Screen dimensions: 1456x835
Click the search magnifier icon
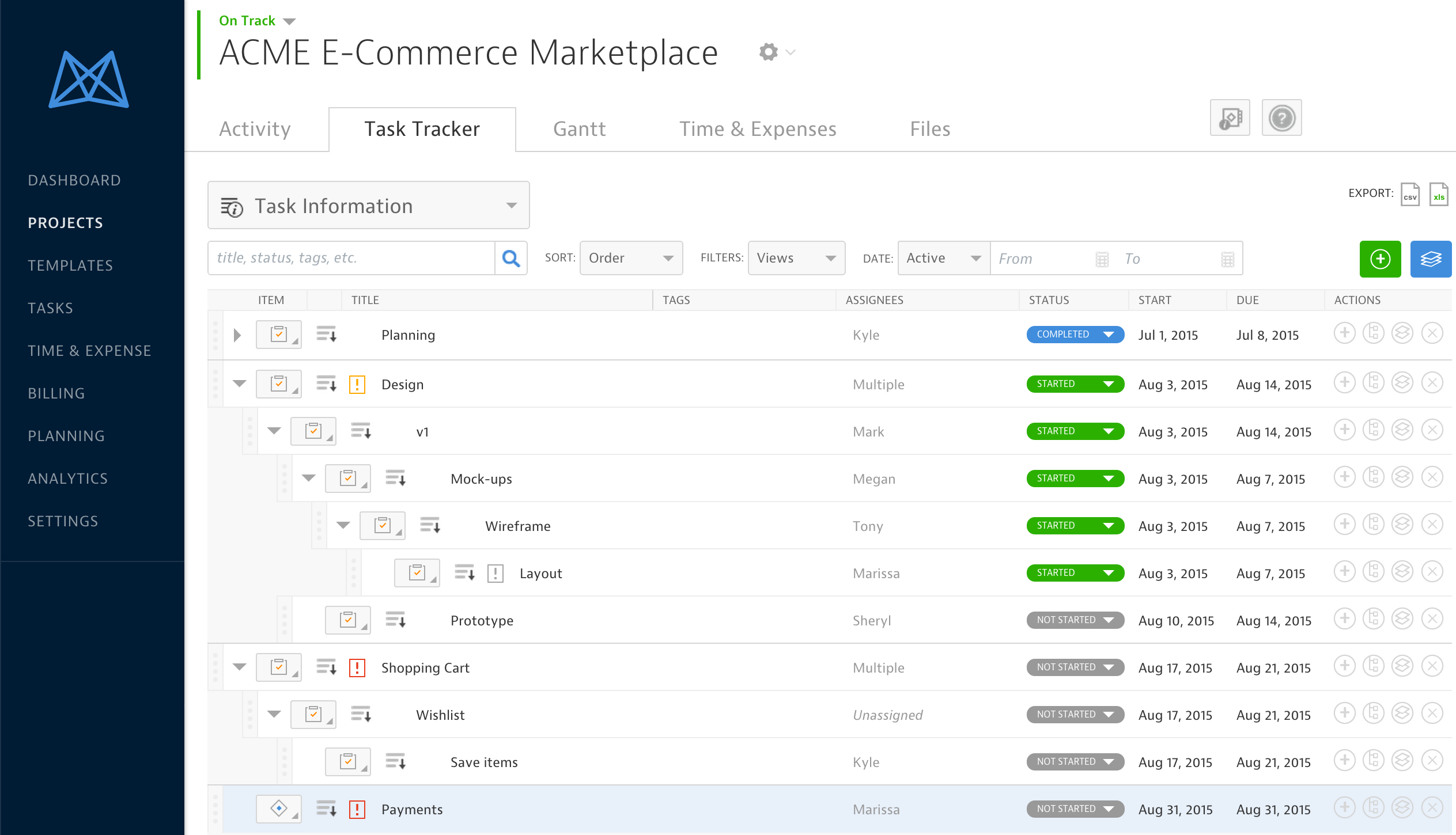511,258
